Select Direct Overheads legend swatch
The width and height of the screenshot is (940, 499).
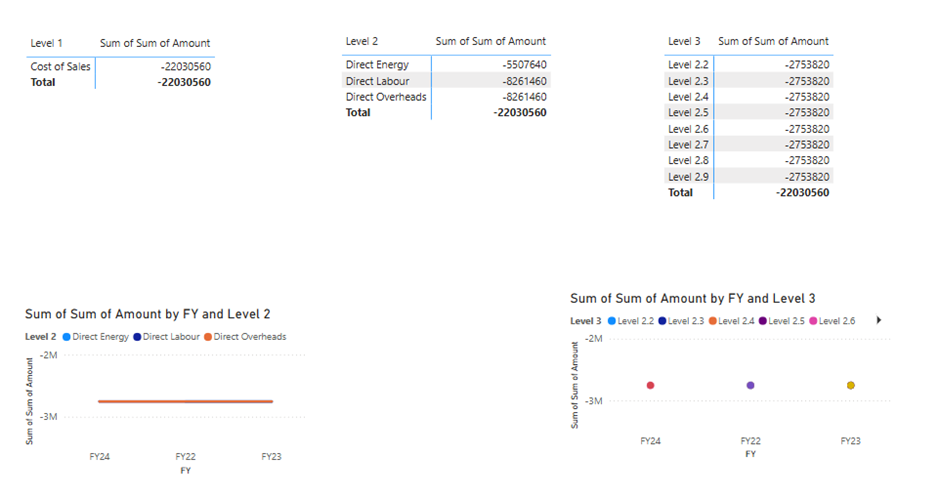coord(208,337)
